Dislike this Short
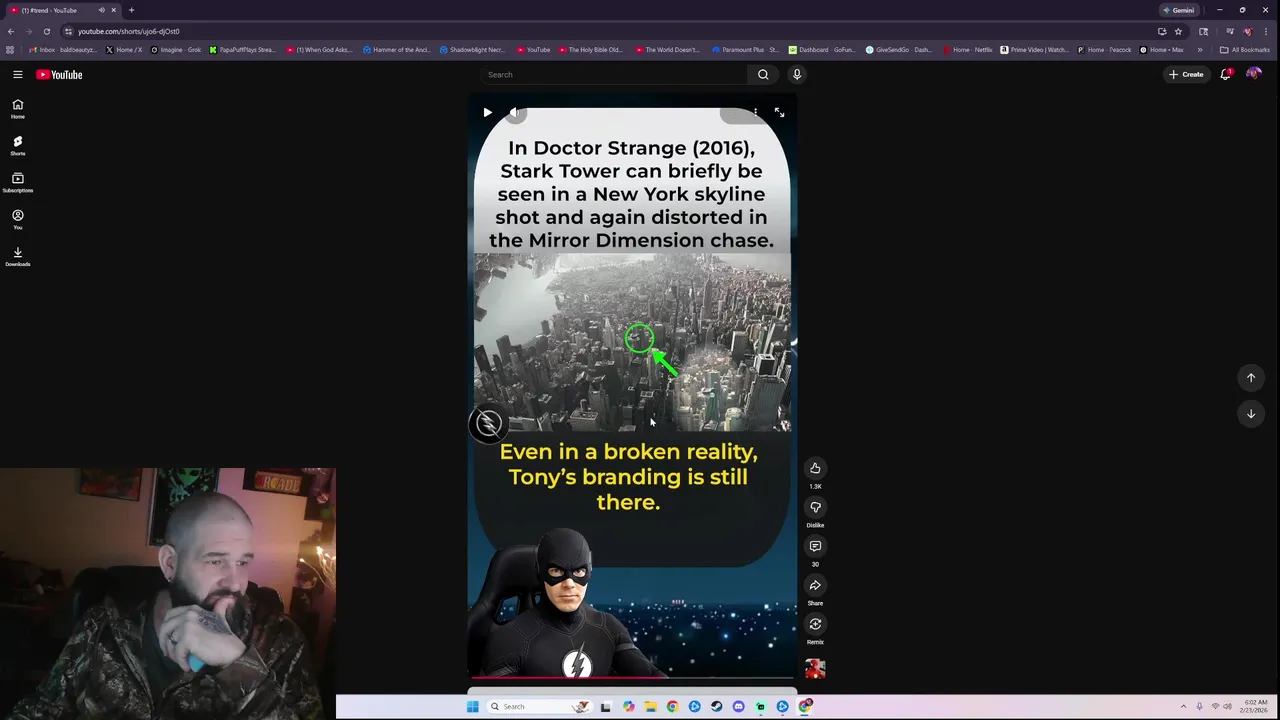1280x720 pixels. (x=815, y=507)
